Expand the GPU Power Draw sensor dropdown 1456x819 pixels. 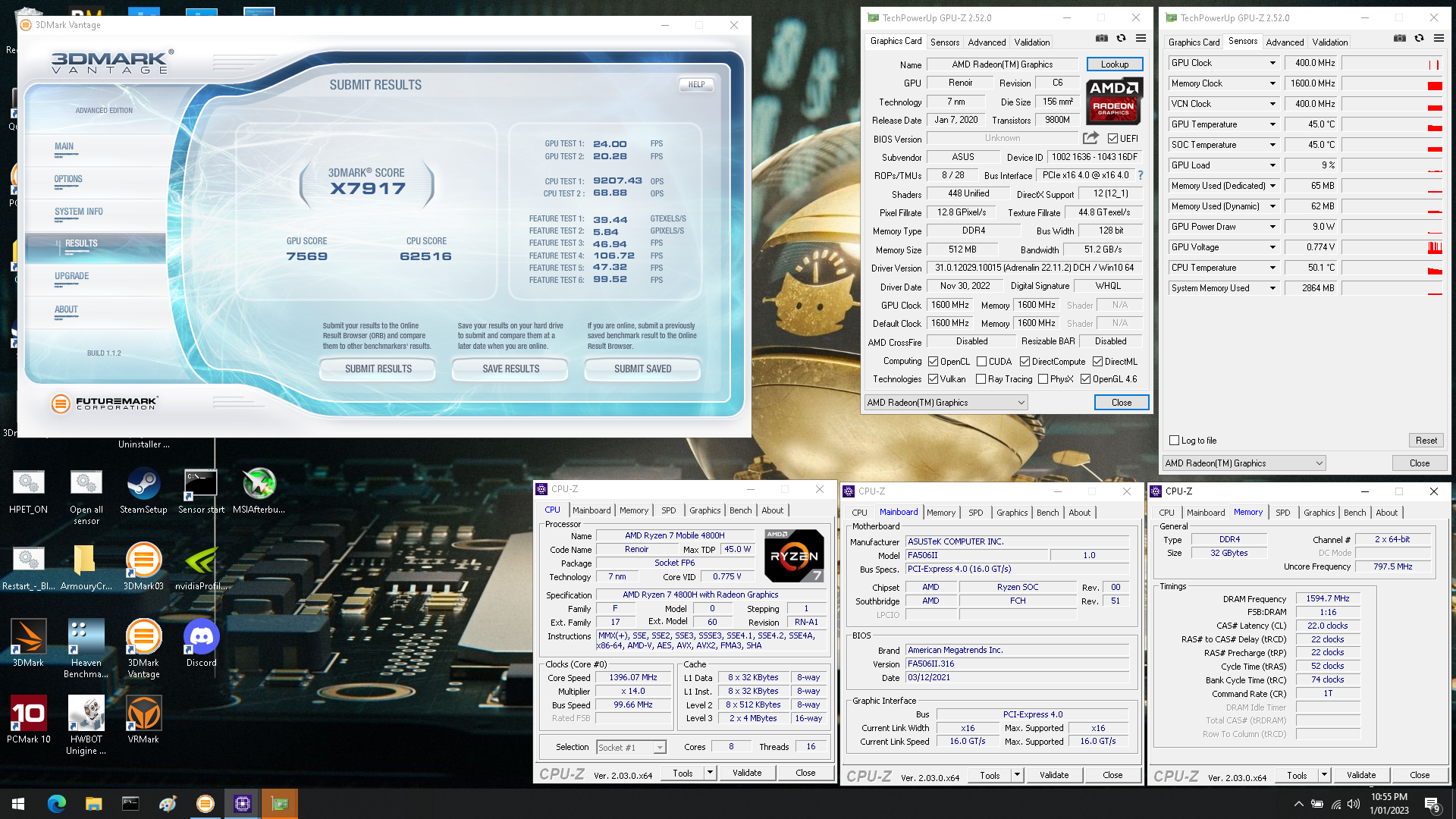pyautogui.click(x=1272, y=227)
